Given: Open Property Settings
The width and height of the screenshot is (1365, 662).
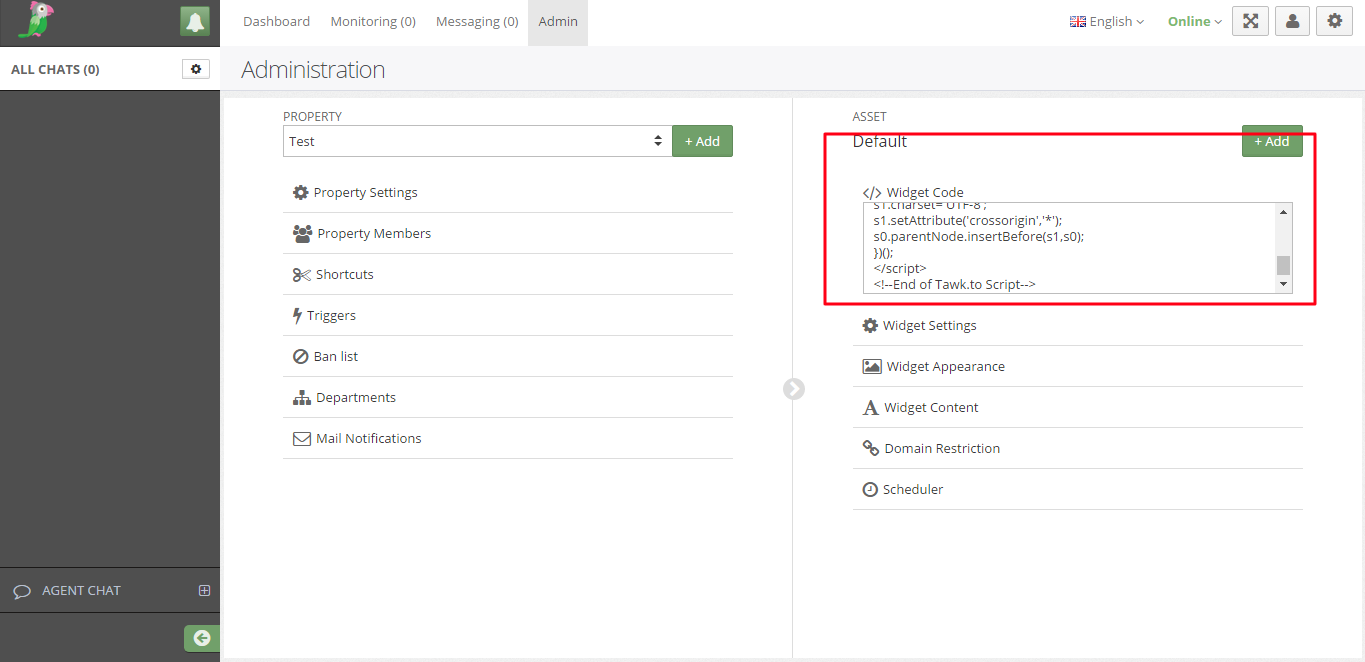Looking at the screenshot, I should pyautogui.click(x=508, y=192).
